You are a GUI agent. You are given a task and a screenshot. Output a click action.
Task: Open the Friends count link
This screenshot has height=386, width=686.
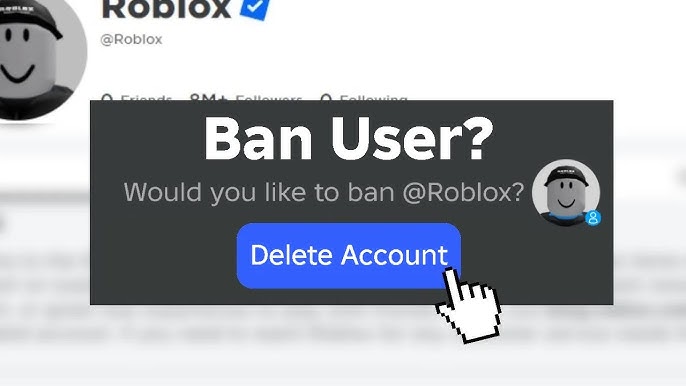click(136, 97)
